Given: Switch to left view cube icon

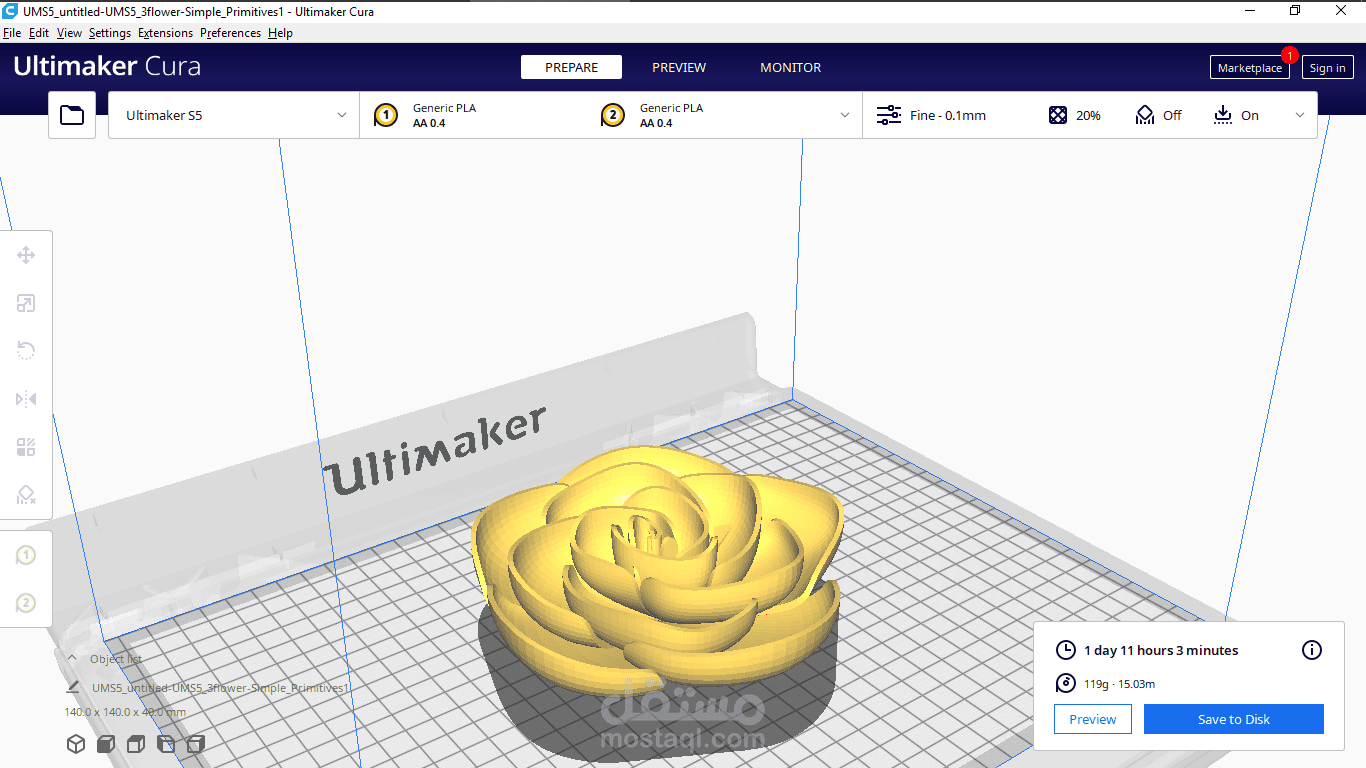Looking at the screenshot, I should [x=166, y=744].
